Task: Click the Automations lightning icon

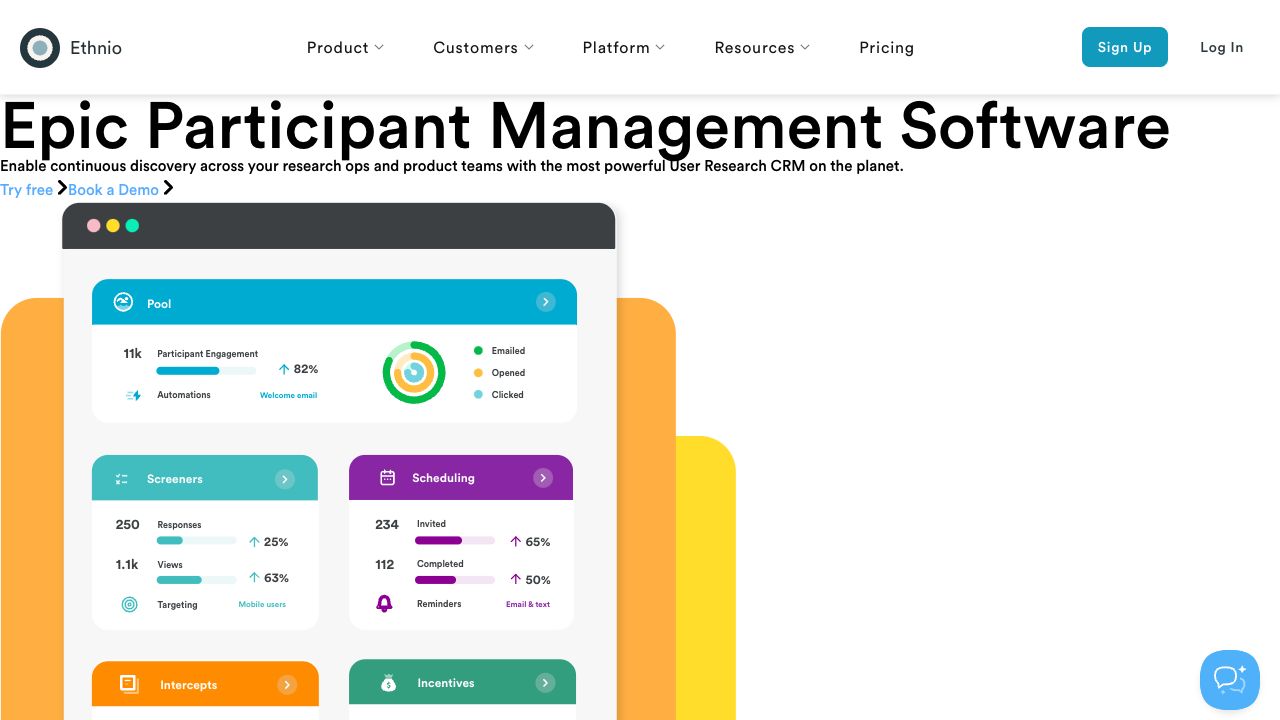Action: (133, 395)
